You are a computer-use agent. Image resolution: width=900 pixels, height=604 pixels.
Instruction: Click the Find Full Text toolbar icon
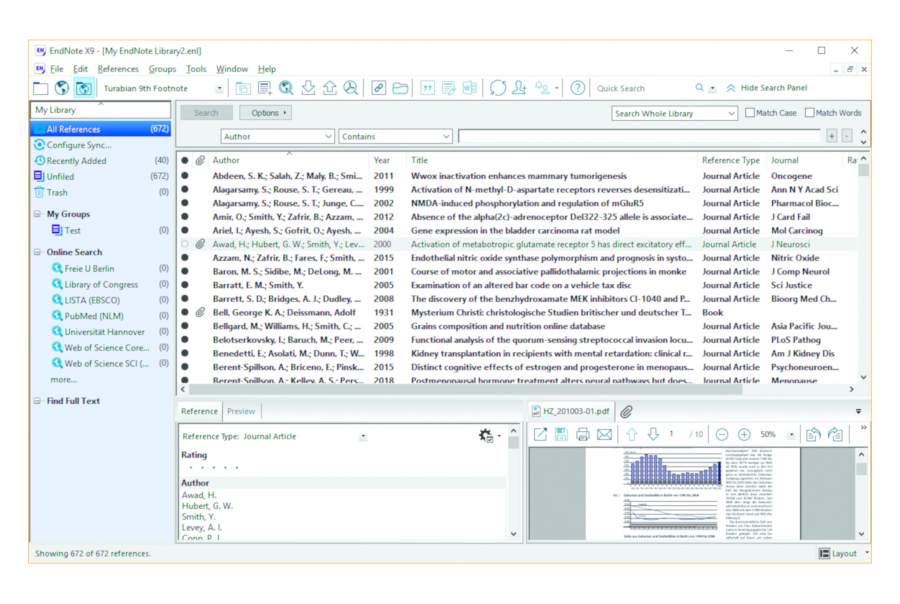pyautogui.click(x=351, y=88)
